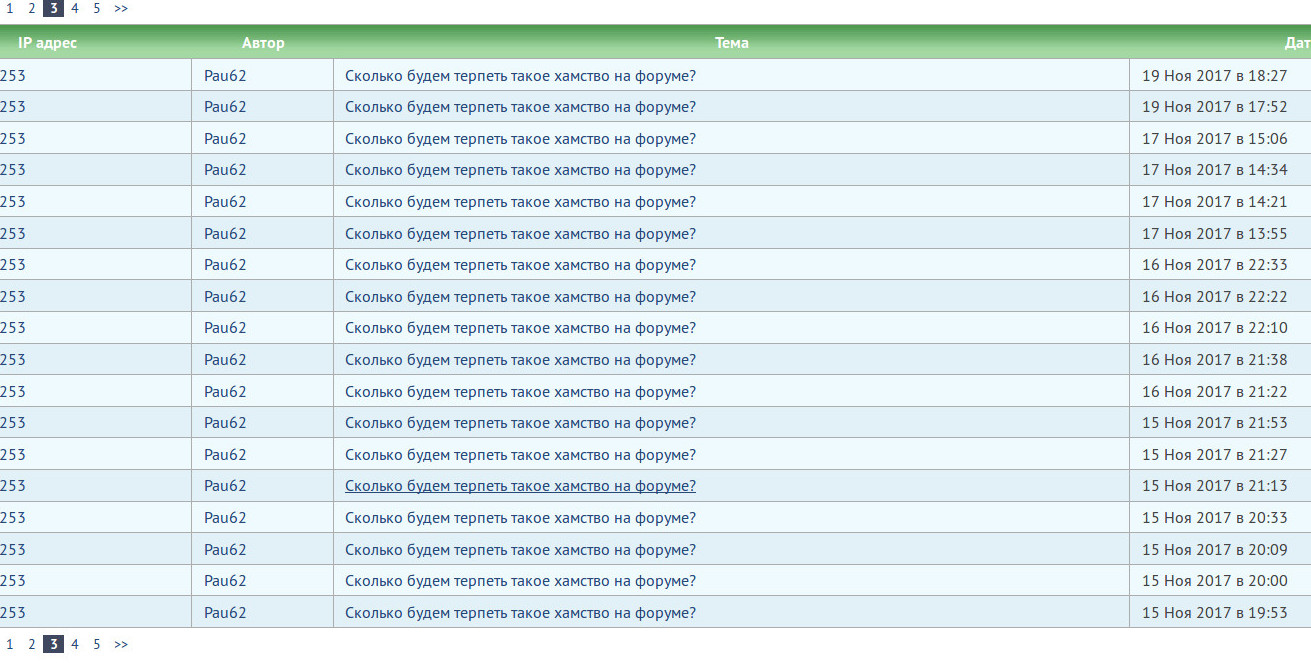Click the top next-pages ">>" arrow
1311x663 pixels.
(x=121, y=8)
